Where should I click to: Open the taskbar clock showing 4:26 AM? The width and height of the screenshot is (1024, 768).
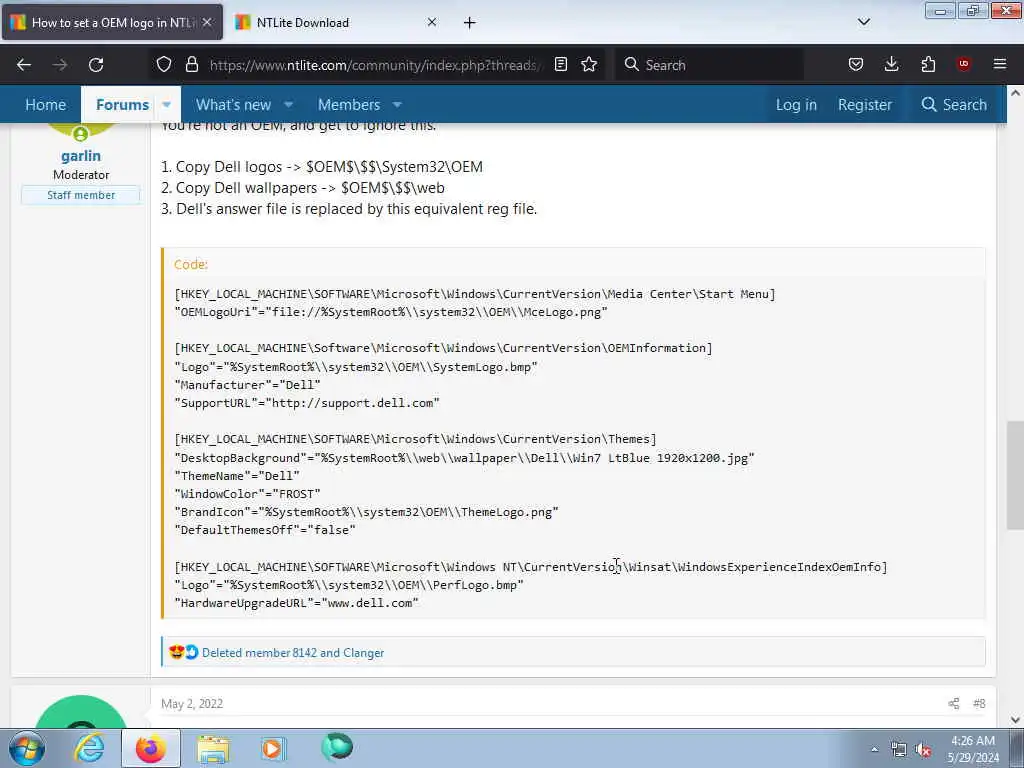973,749
